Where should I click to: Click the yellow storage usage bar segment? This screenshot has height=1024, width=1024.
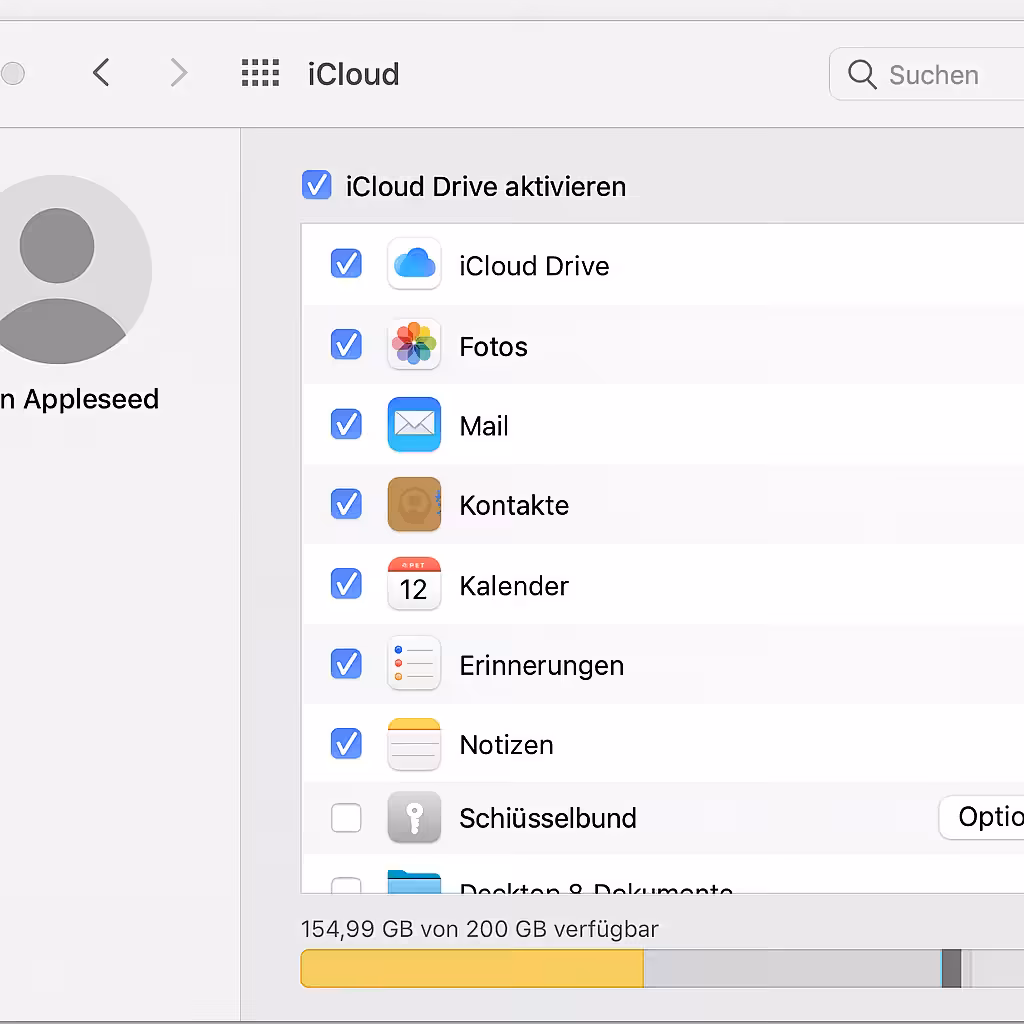click(472, 968)
